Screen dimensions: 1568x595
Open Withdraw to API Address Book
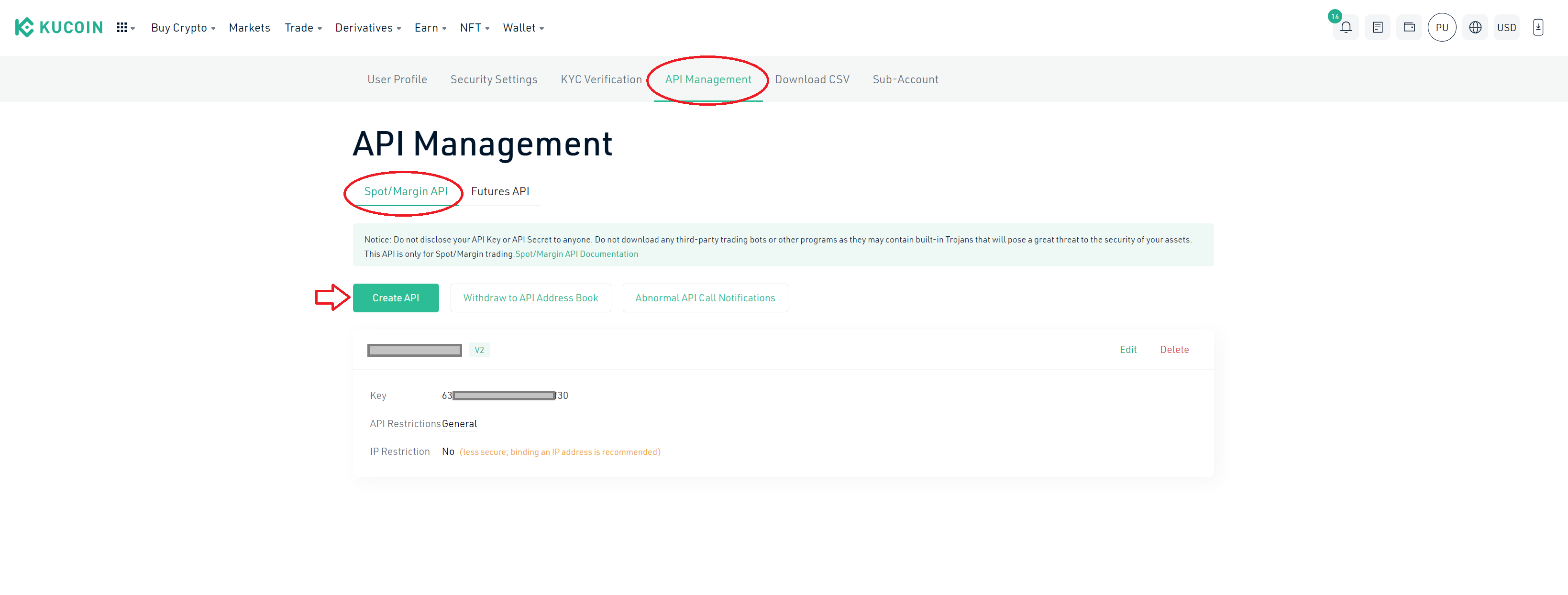530,297
